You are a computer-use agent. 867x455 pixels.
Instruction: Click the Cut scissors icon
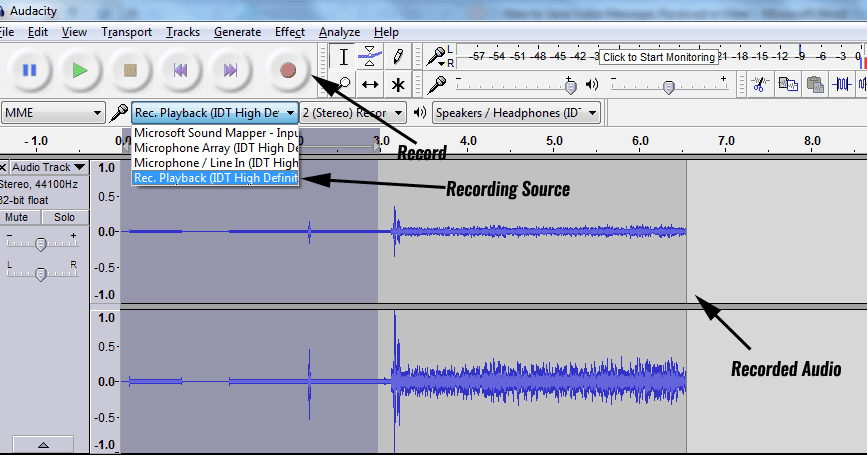pyautogui.click(x=760, y=85)
